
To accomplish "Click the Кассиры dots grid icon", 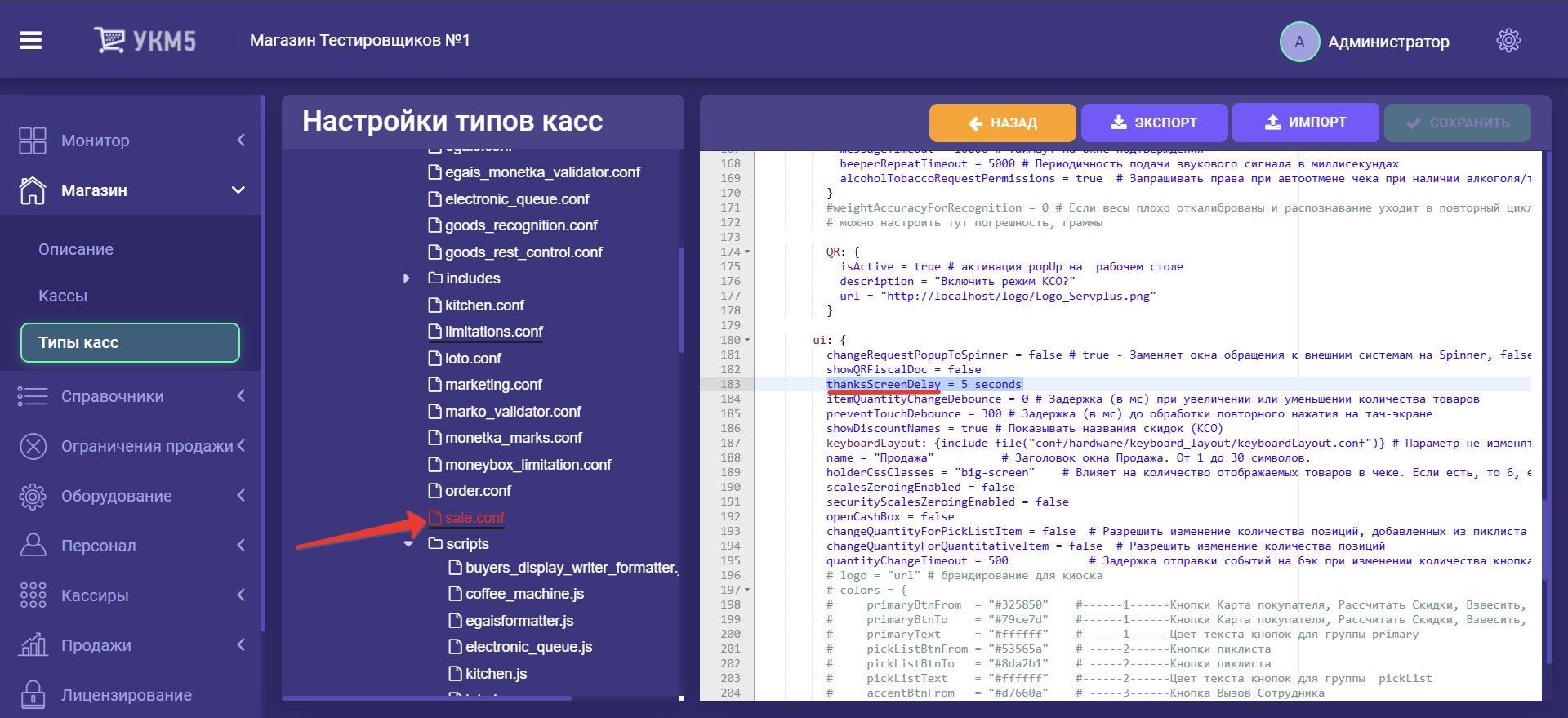I will pos(33,595).
